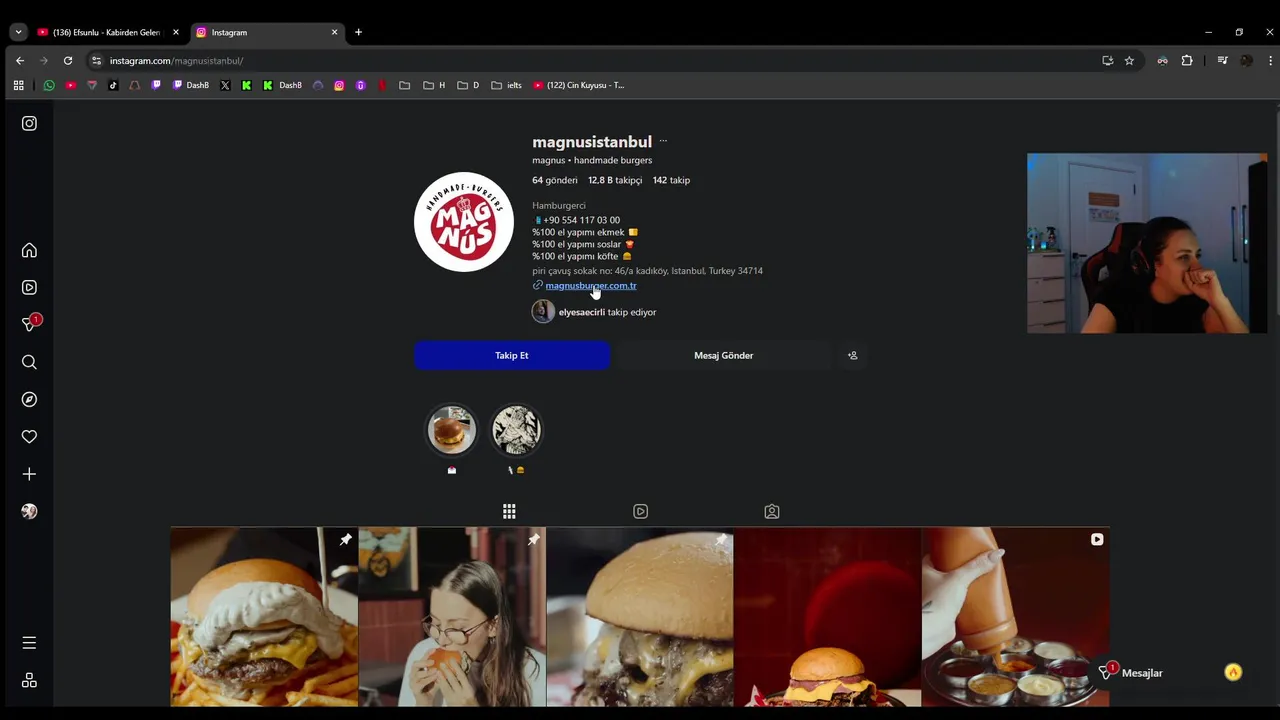
Task: View site information icon in address bar
Action: [x=96, y=61]
